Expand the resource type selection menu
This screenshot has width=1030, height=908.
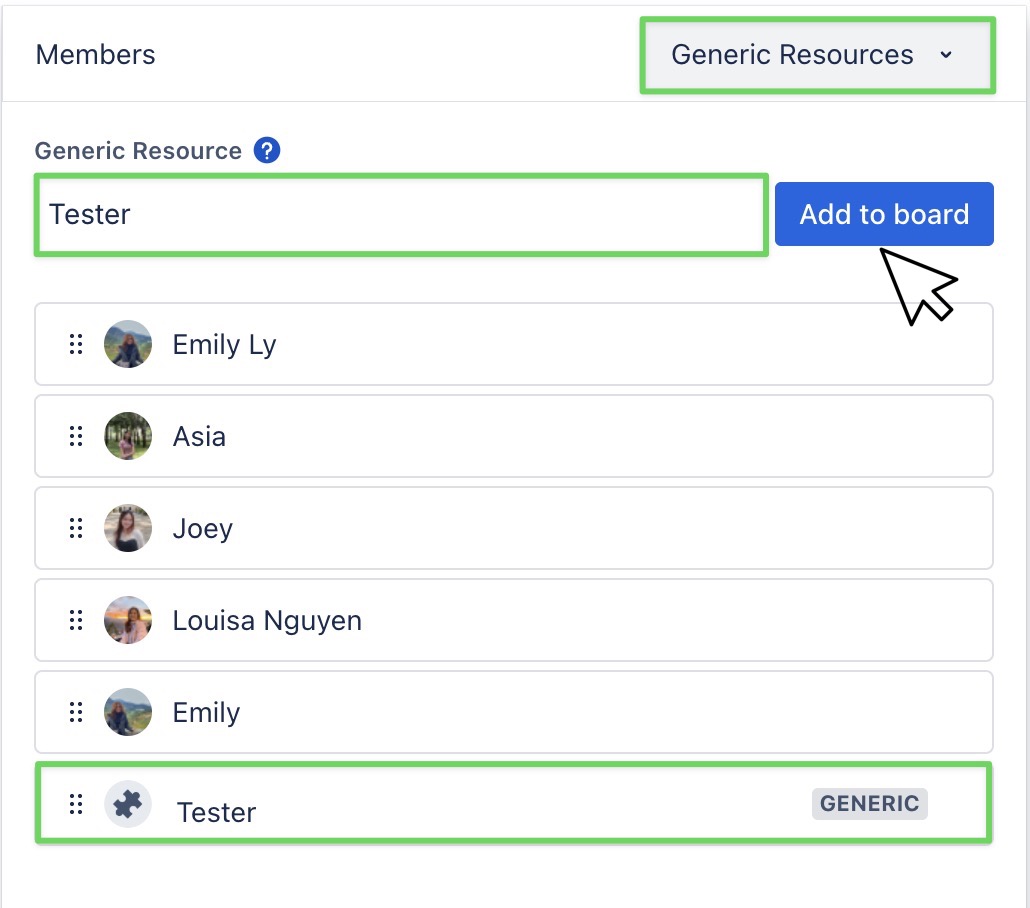click(x=817, y=55)
